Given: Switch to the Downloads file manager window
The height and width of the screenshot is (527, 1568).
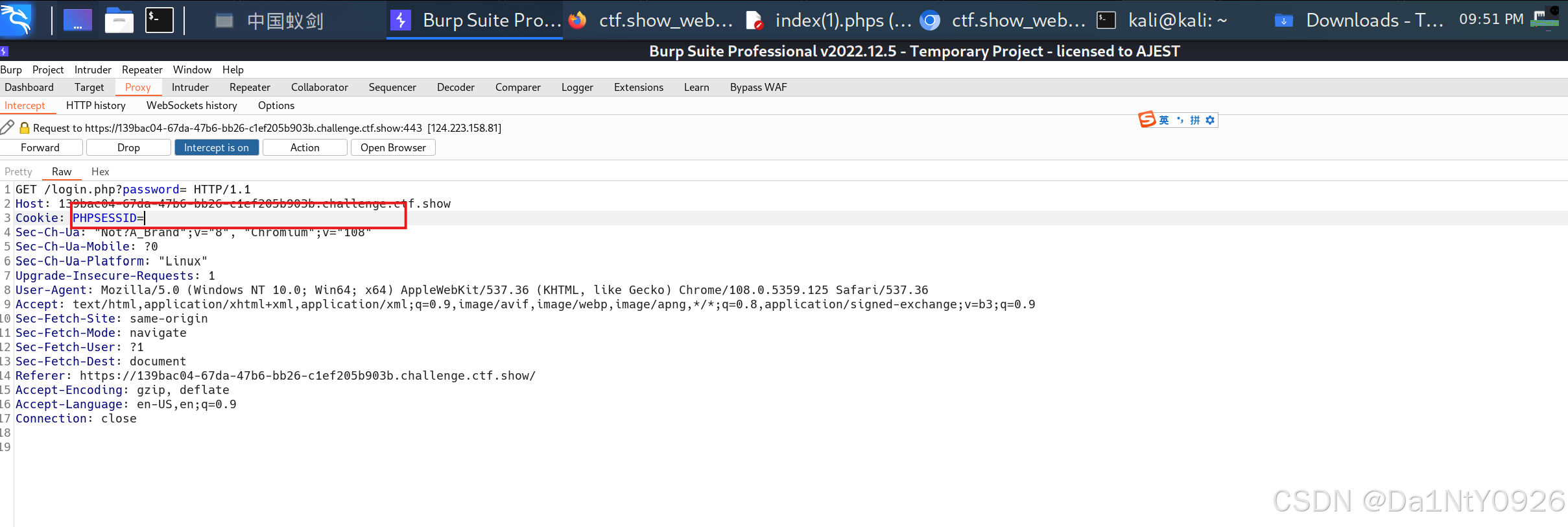Looking at the screenshot, I should click(1358, 21).
